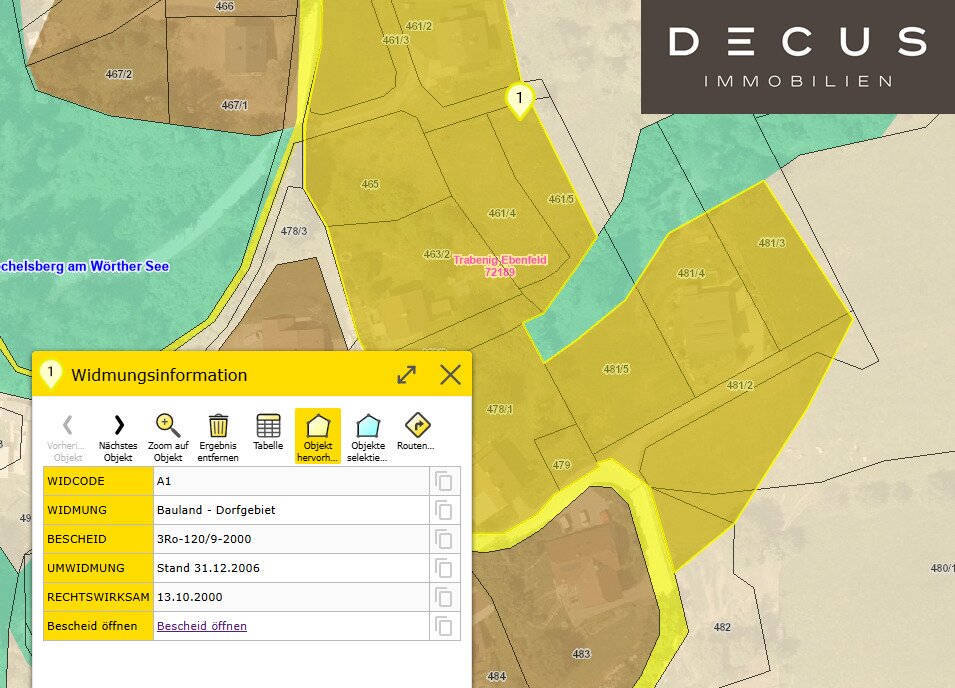Click Nächstes Objekt arrow icon
The image size is (955, 688).
pyautogui.click(x=118, y=426)
